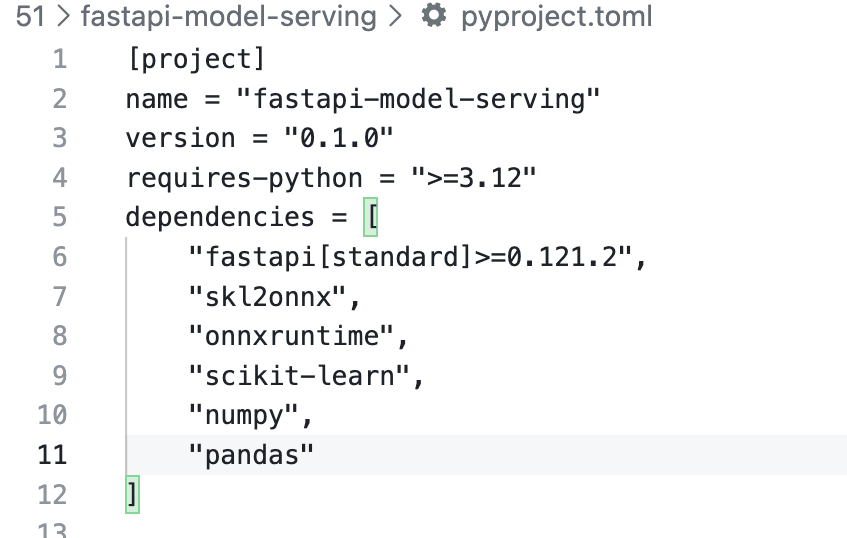The height and width of the screenshot is (538, 847).
Task: Click the "scikit-learn" dependency string
Action: pos(300,376)
